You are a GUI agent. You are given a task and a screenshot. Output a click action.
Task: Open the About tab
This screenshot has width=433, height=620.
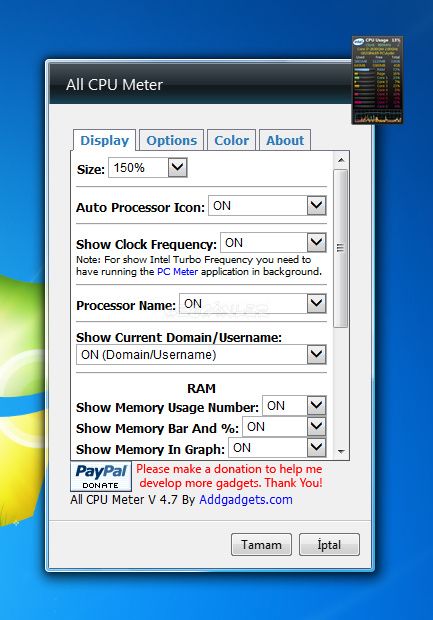coord(285,140)
